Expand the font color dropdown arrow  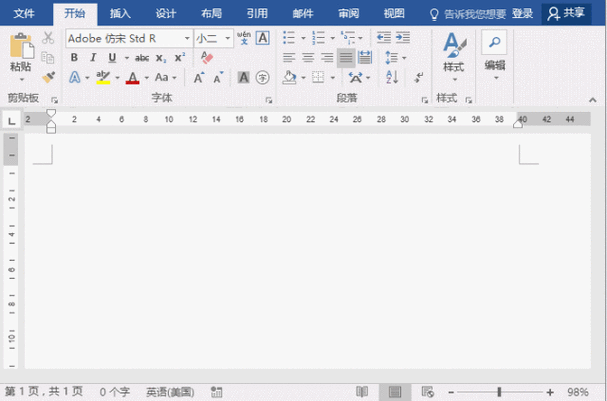tap(146, 78)
